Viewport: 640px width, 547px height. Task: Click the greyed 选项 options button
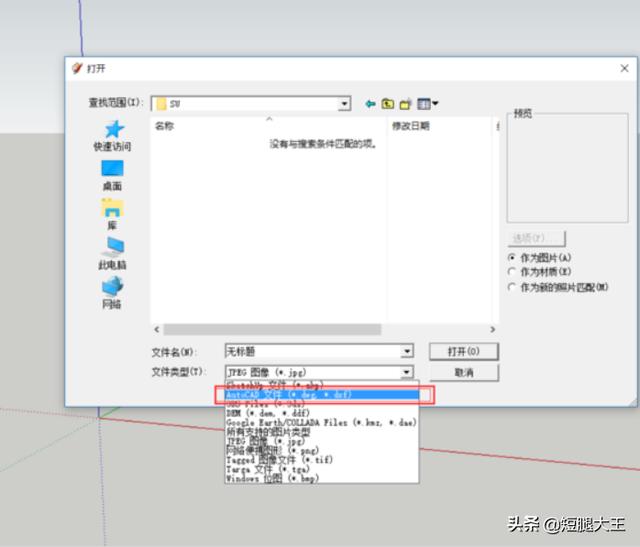537,238
